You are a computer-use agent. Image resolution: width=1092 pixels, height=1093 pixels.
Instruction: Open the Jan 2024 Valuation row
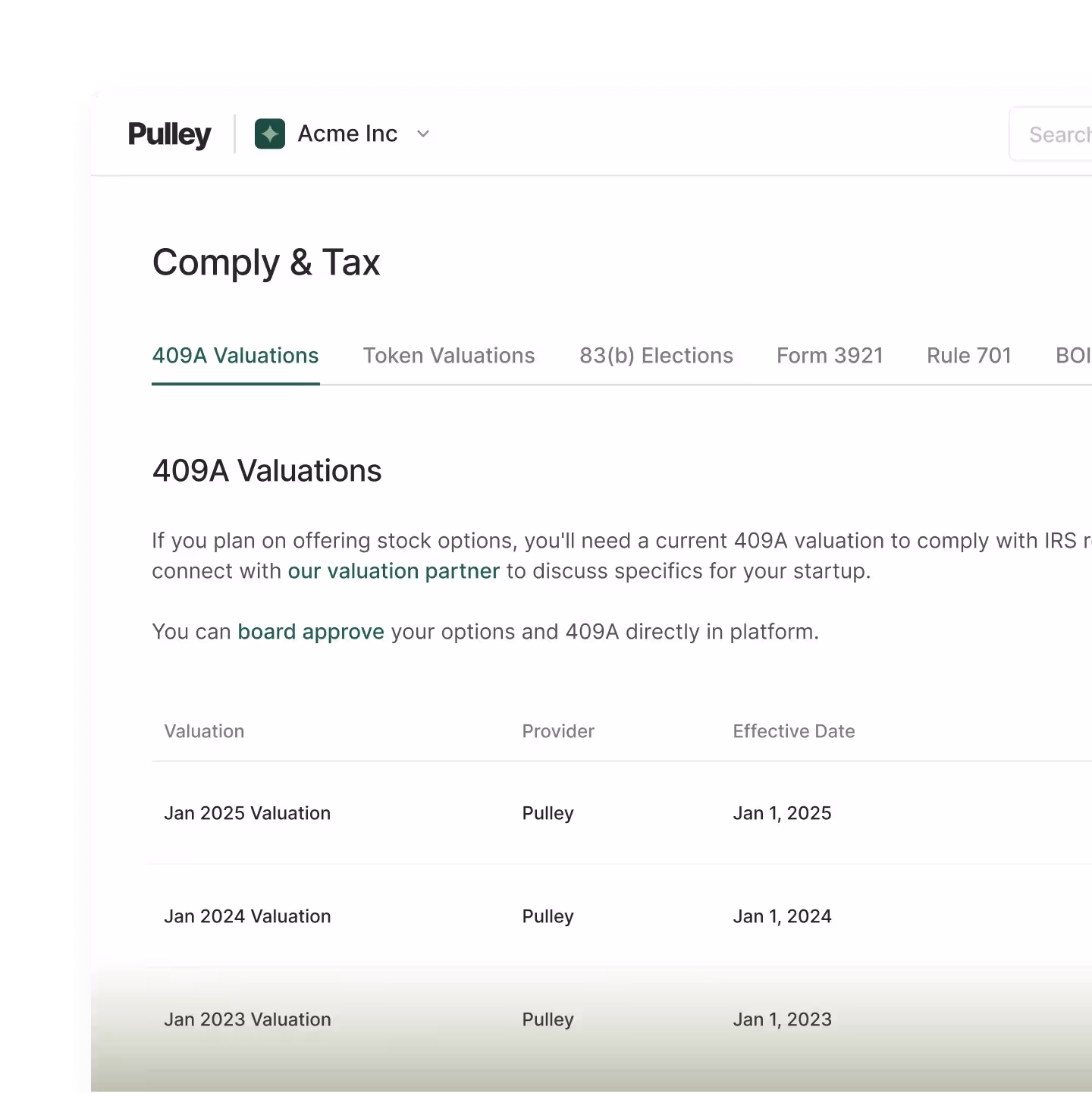click(x=622, y=916)
